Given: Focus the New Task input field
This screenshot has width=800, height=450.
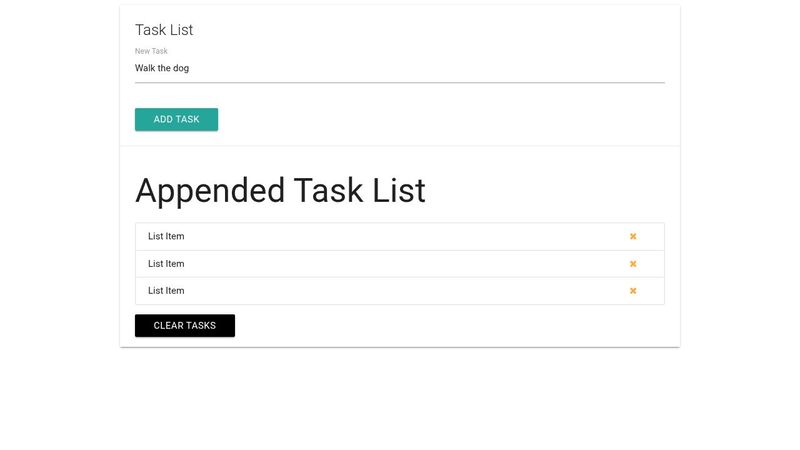Looking at the screenshot, I should pyautogui.click(x=399, y=68).
